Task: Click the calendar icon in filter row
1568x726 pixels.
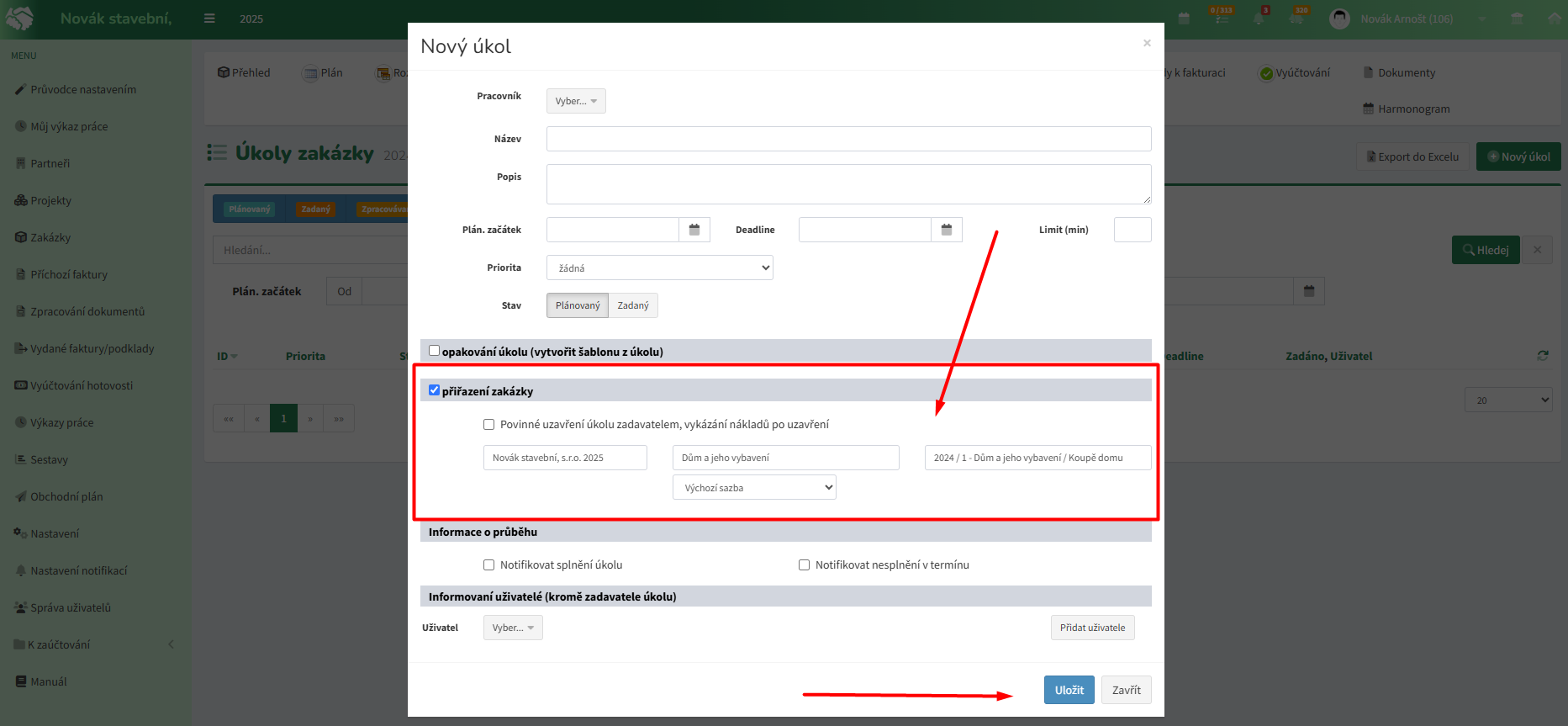Action: tap(1309, 291)
